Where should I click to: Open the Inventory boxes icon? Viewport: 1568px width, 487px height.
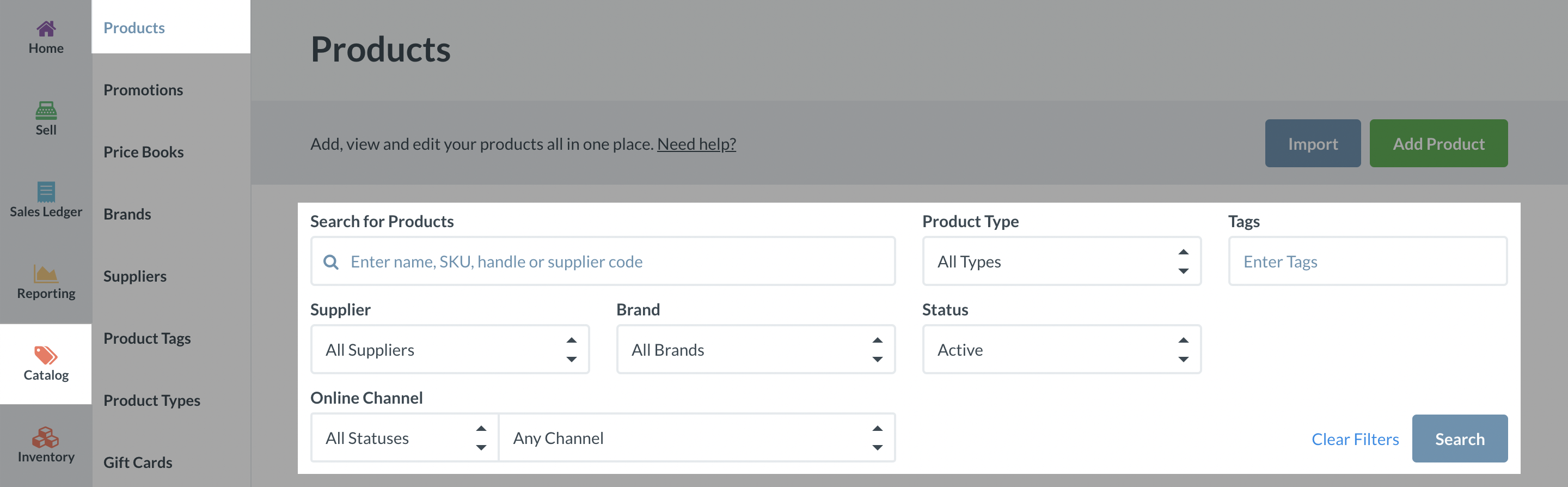coord(46,437)
